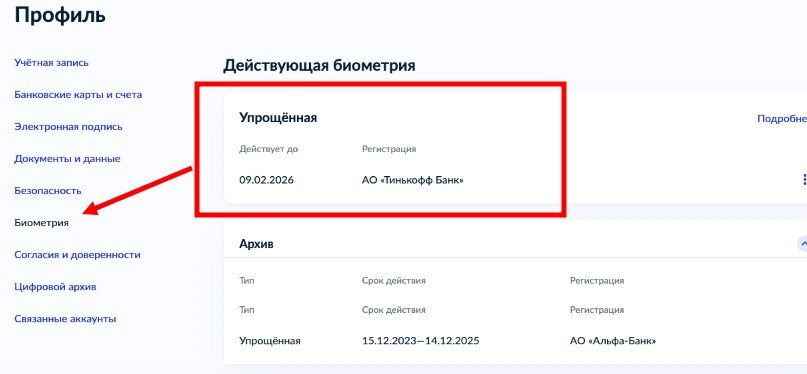807x374 pixels.
Task: Click the АО «Альфа-Банк» archive entry
Action: [613, 341]
